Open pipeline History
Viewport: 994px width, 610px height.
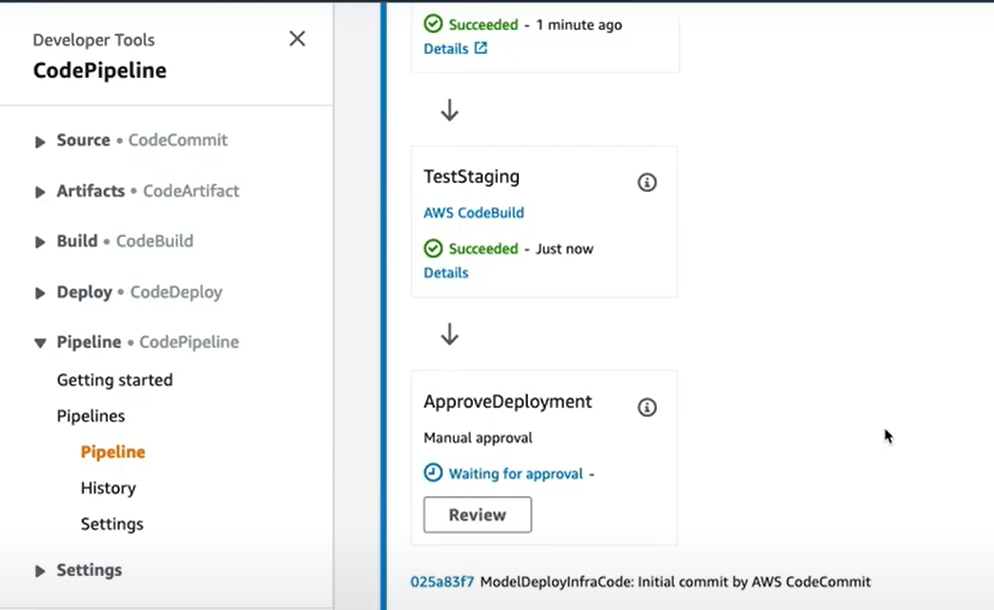[x=108, y=488]
